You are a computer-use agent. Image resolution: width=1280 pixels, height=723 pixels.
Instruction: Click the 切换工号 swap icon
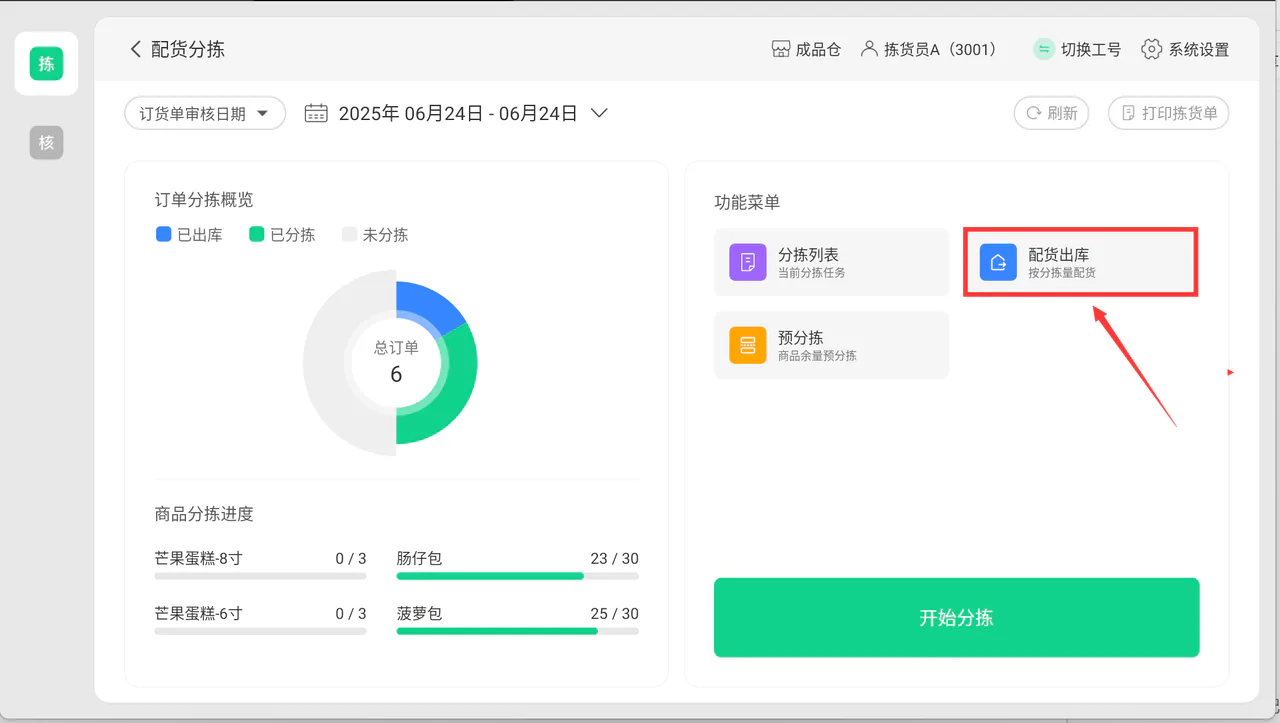coord(1044,49)
